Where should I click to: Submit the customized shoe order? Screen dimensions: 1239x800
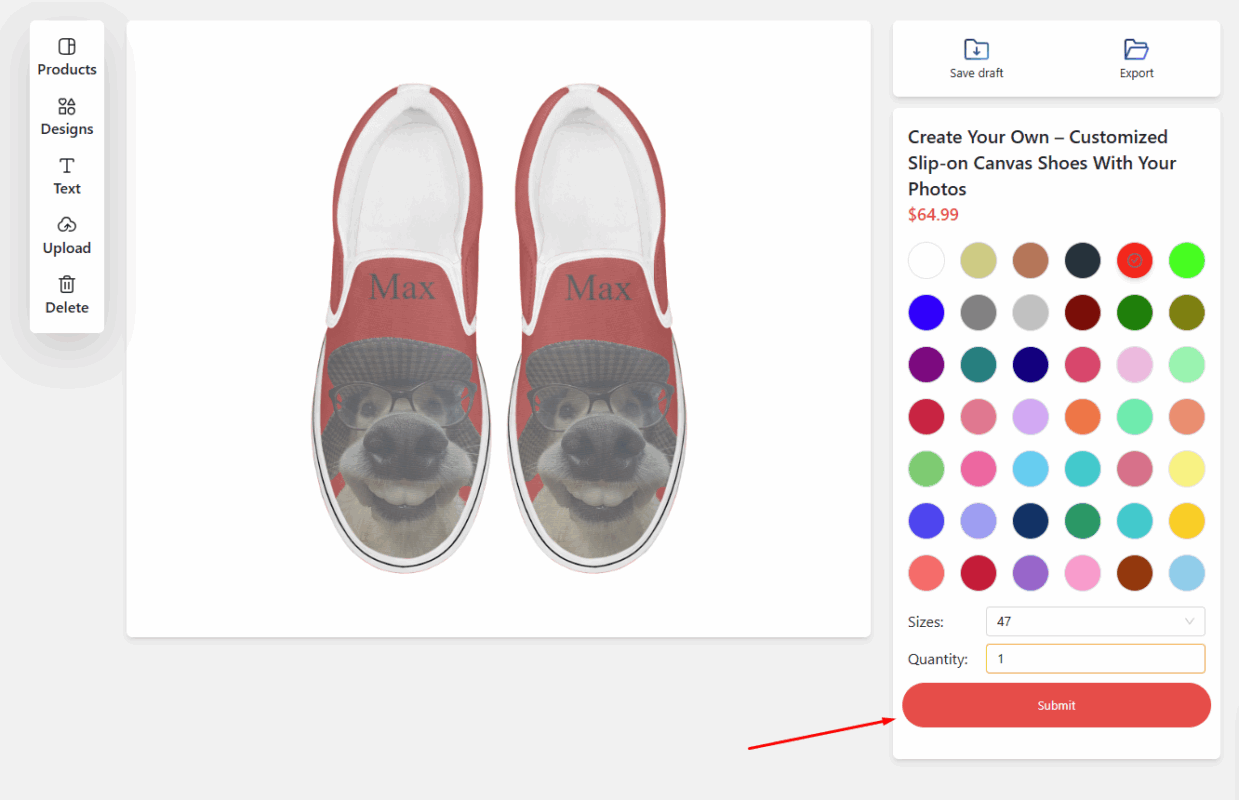1056,705
